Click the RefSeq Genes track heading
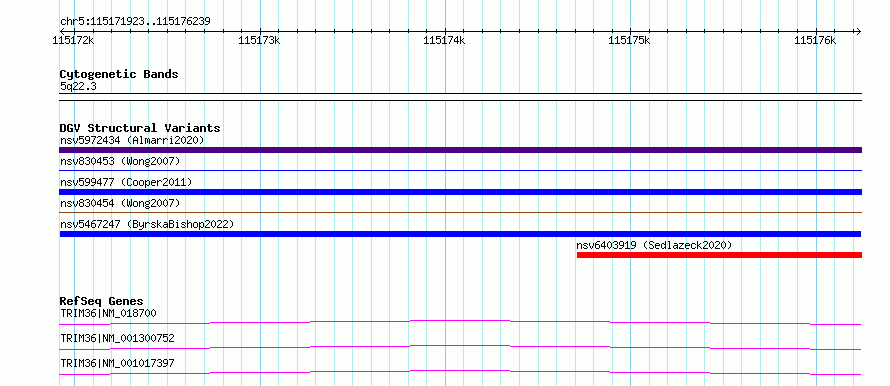 (102, 301)
